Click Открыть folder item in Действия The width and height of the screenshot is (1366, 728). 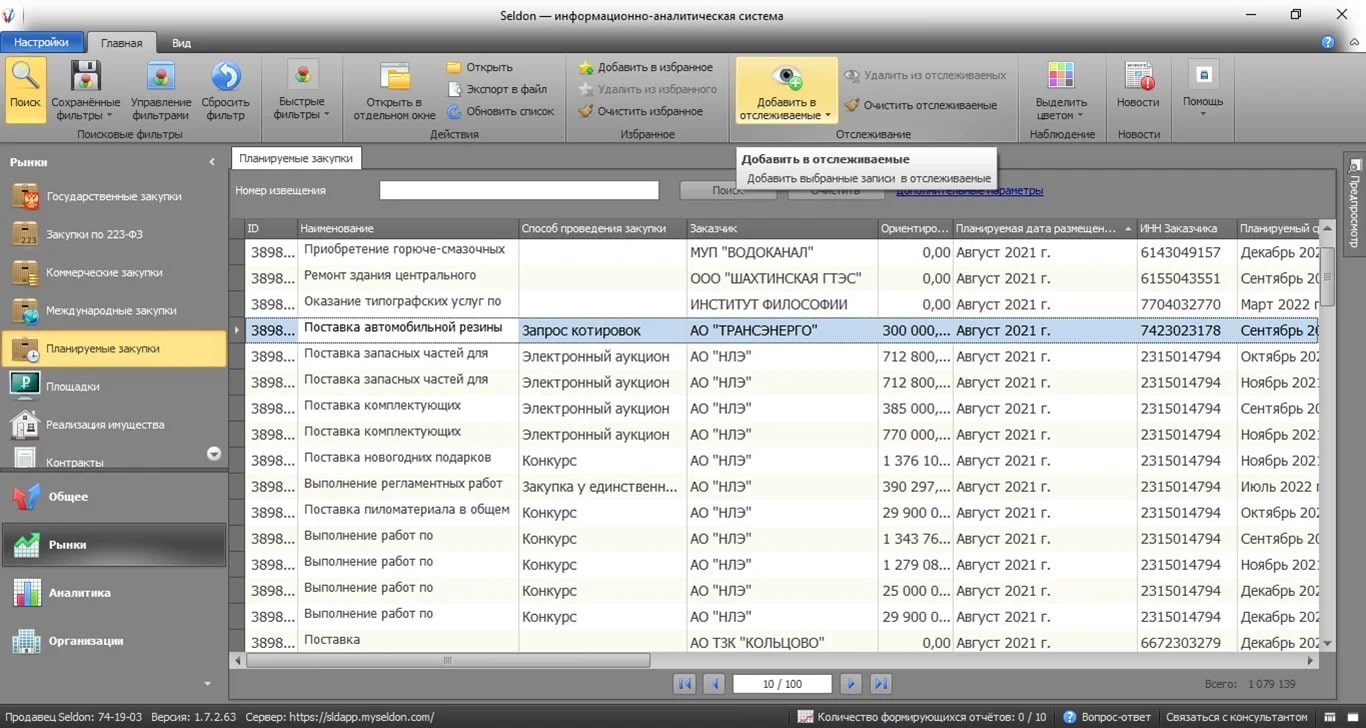click(479, 67)
